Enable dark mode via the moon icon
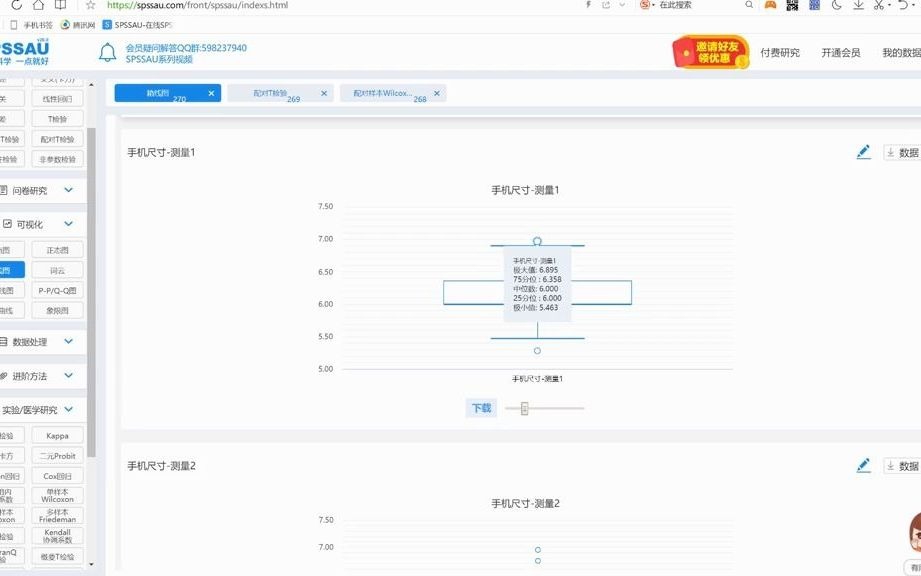921x576 pixels. coord(835,5)
